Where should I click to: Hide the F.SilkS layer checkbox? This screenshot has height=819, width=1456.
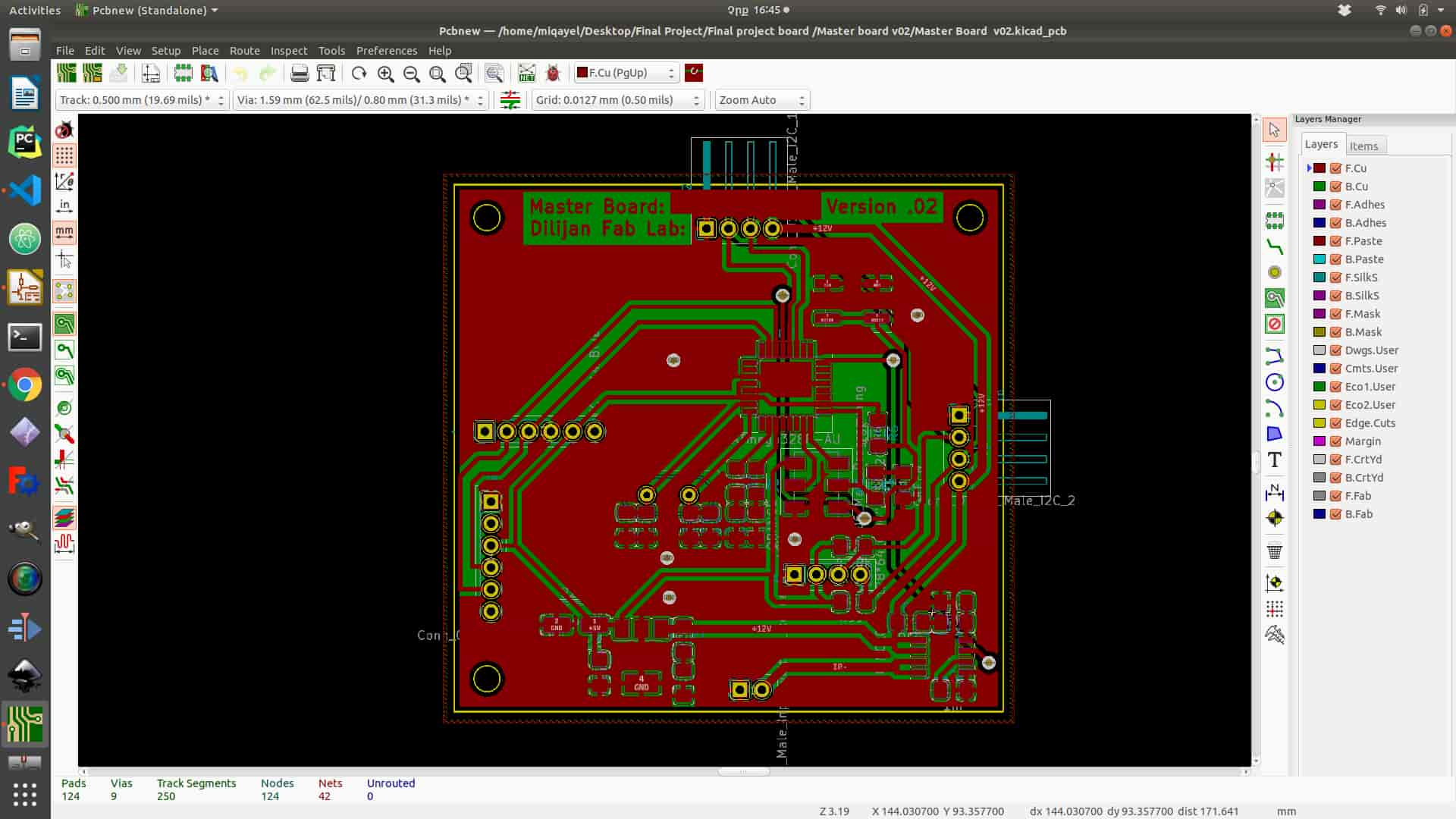(x=1336, y=278)
